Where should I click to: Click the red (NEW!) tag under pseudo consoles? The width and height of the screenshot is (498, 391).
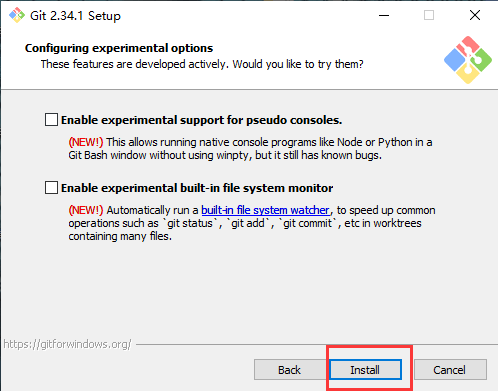click(86, 142)
